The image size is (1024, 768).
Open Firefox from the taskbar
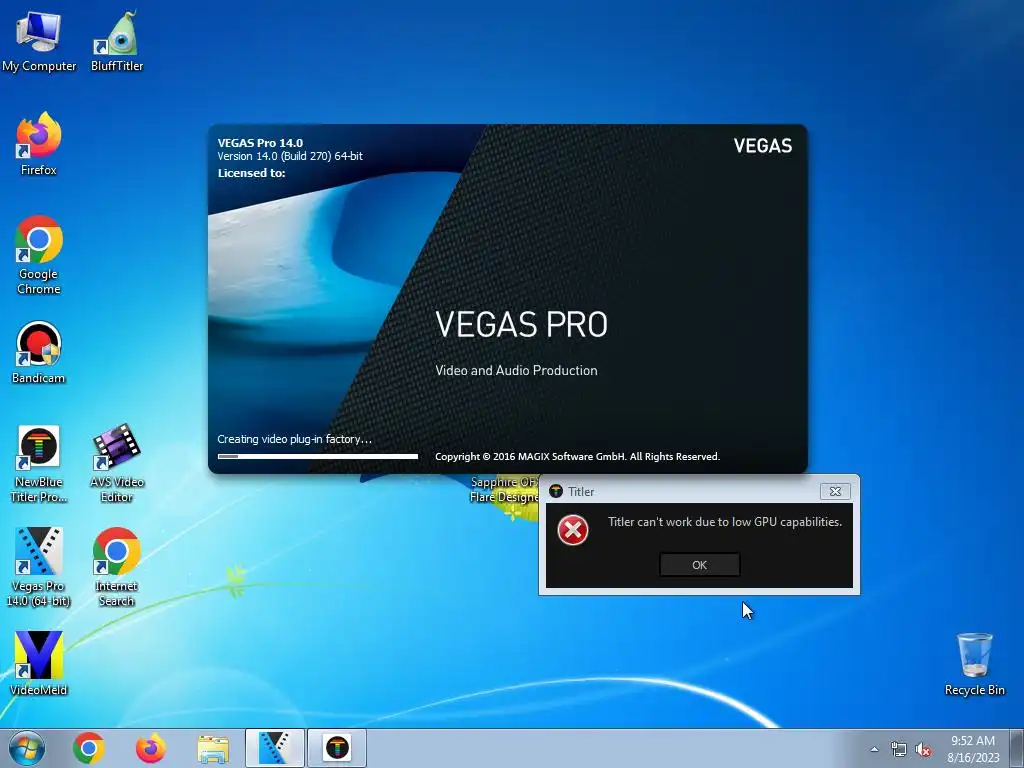tap(150, 748)
